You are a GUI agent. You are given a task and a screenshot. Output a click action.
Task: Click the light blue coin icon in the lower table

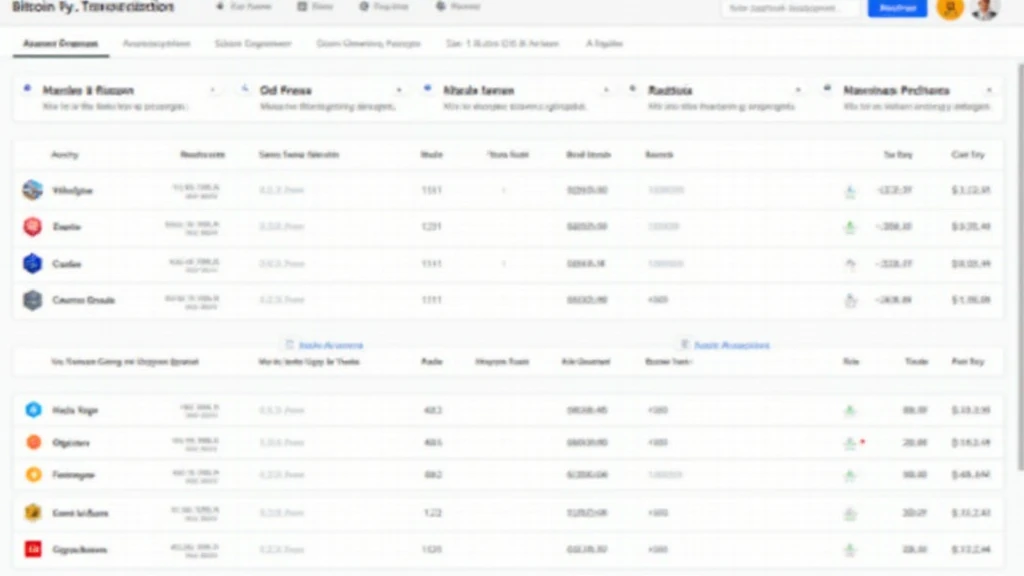33,410
